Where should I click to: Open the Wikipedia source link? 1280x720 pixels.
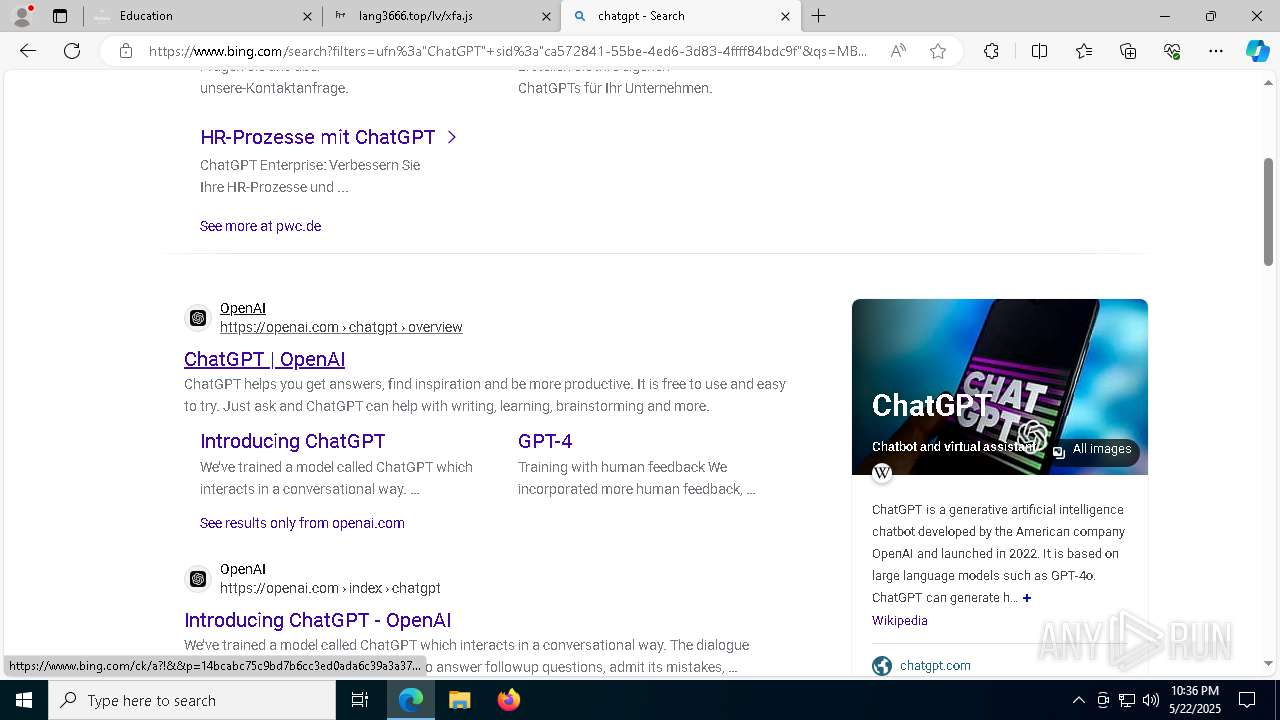coord(899,621)
